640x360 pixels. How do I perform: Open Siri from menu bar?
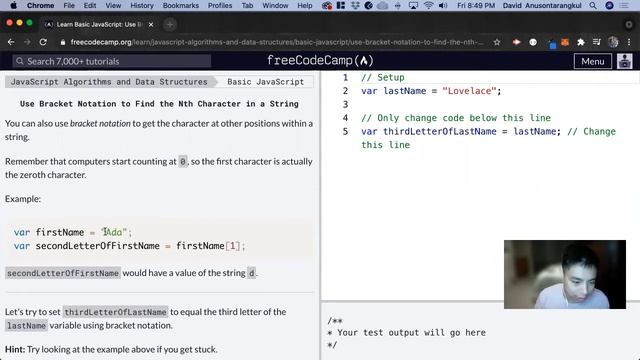click(609, 5)
